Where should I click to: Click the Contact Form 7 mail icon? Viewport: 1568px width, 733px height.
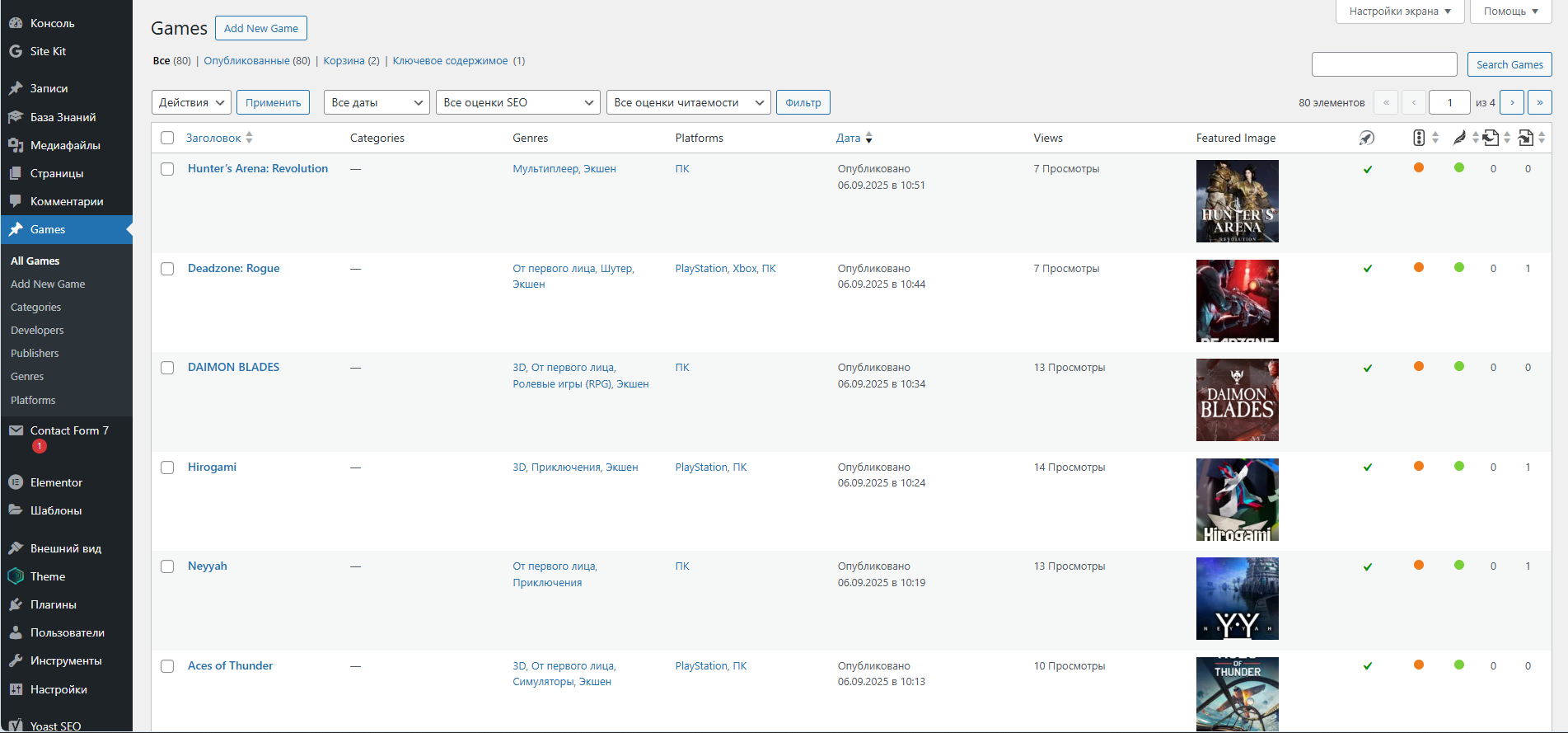tap(16, 430)
